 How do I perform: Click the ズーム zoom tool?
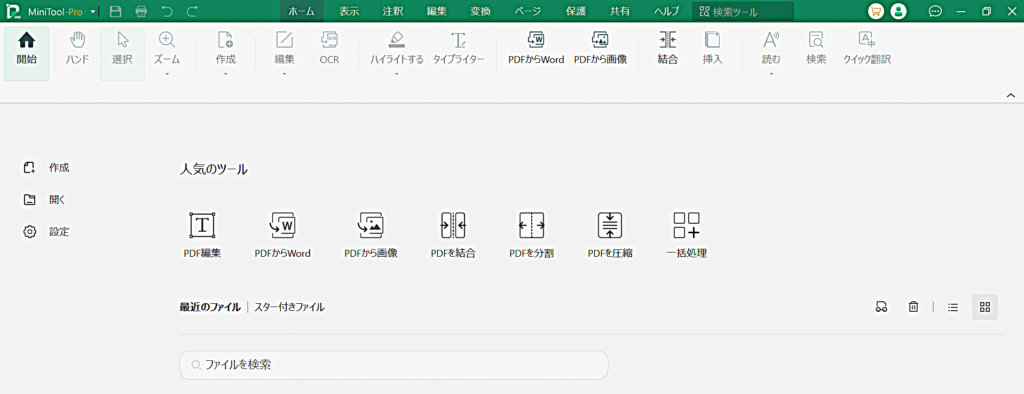tap(167, 49)
